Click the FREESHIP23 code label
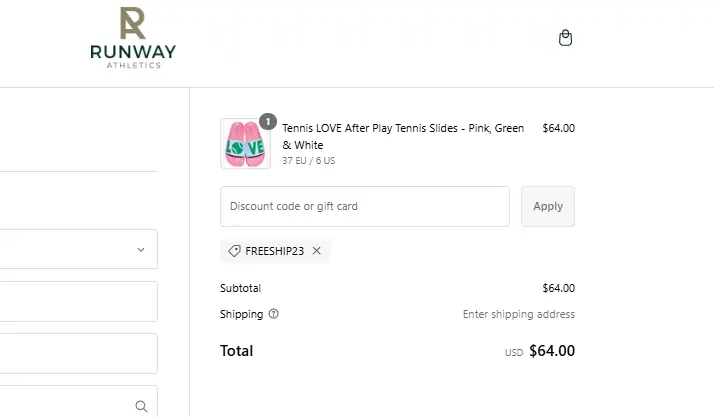Screen dimensions: 714x417 point(275,251)
